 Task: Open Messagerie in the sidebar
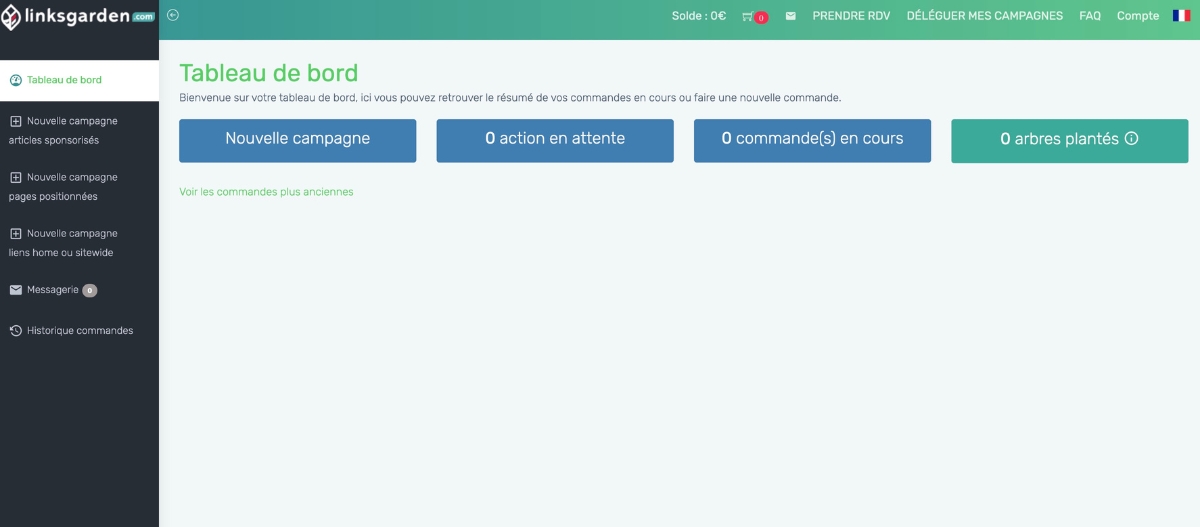(53, 290)
